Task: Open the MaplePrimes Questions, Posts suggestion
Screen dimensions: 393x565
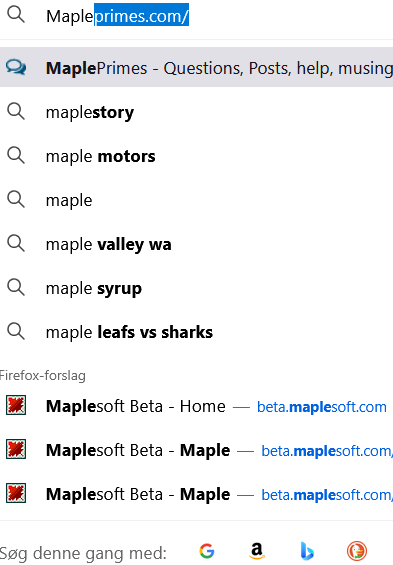Action: tap(196, 67)
